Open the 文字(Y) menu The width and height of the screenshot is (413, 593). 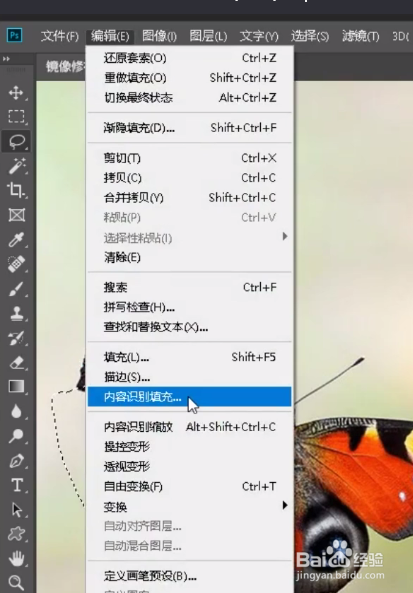click(259, 36)
